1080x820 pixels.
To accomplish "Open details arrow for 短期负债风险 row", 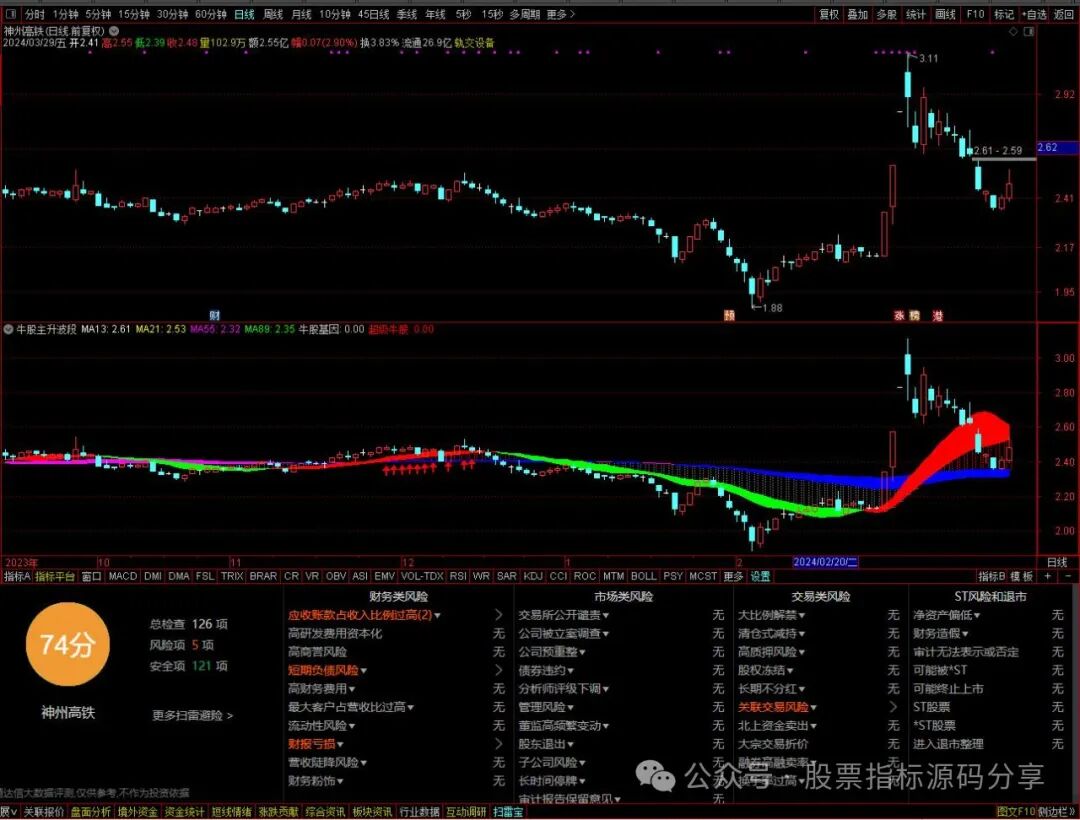I will [x=499, y=670].
